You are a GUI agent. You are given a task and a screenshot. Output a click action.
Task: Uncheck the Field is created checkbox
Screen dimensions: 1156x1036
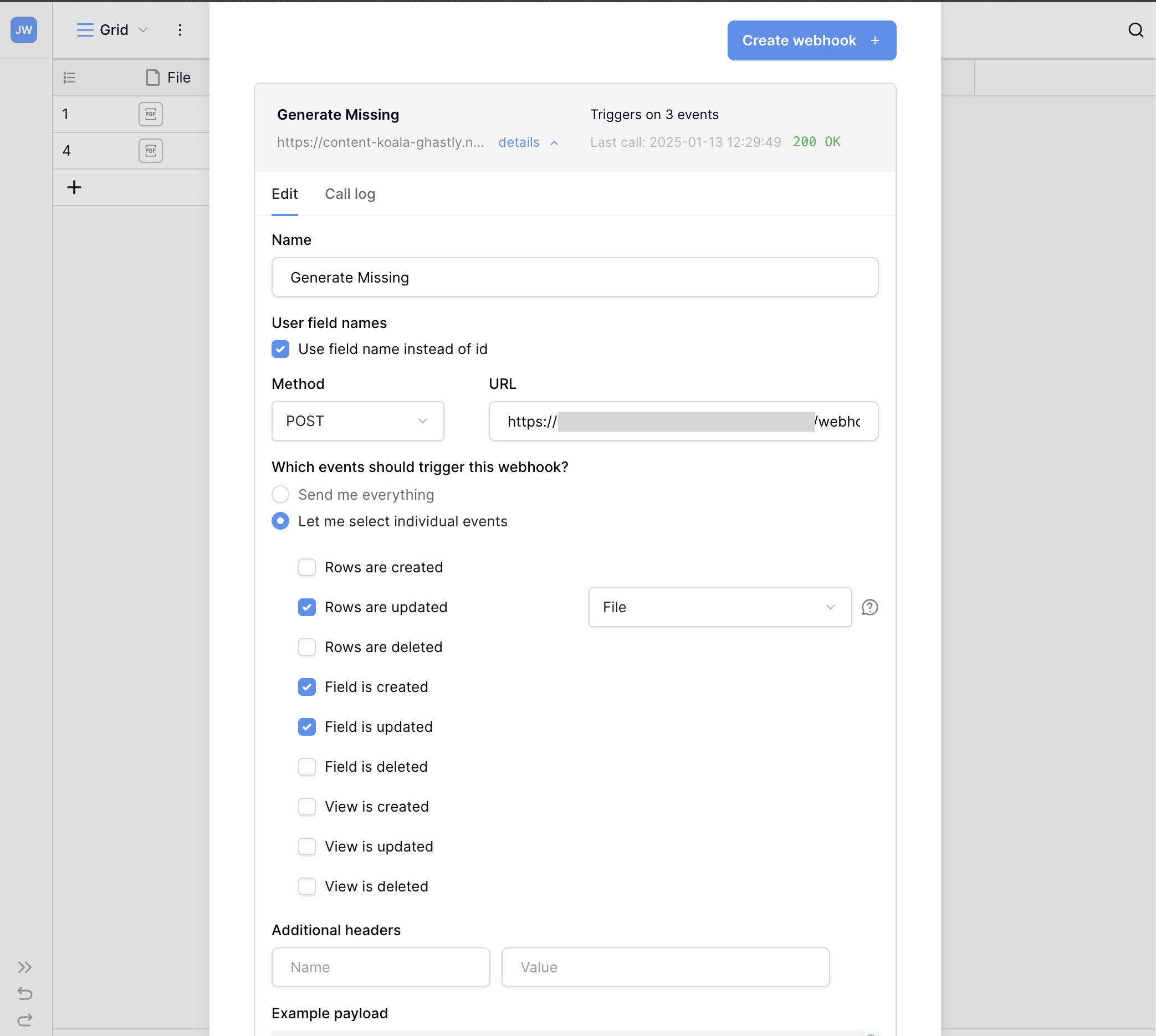[x=307, y=686]
